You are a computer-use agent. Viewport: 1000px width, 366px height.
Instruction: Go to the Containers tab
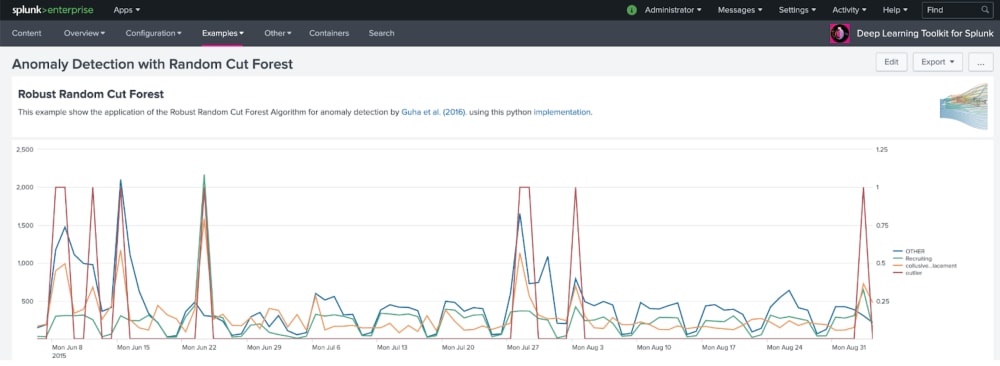coord(329,33)
